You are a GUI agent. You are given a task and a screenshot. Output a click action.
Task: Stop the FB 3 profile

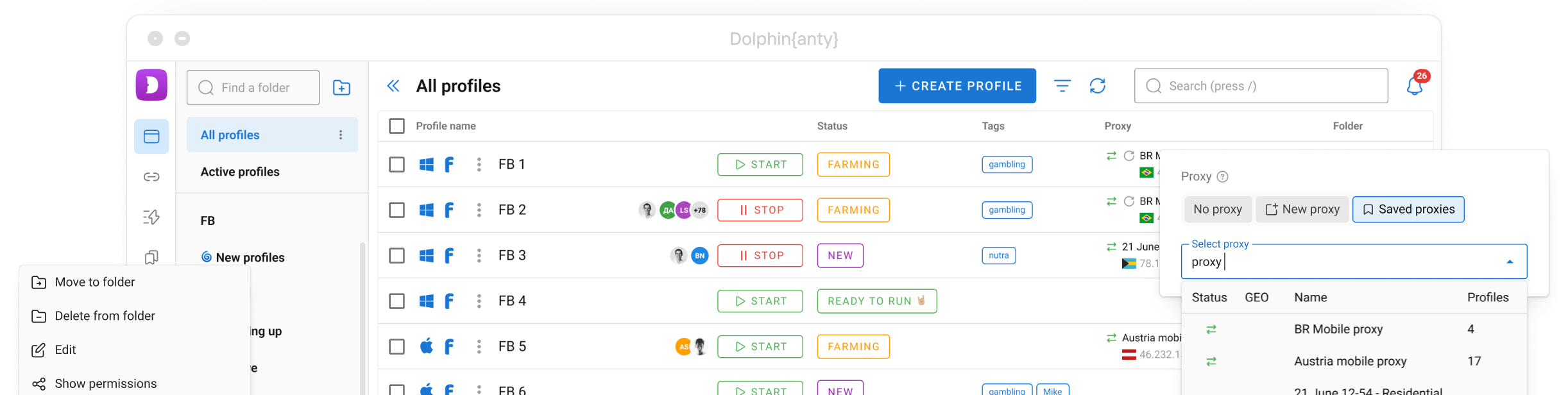[760, 256]
